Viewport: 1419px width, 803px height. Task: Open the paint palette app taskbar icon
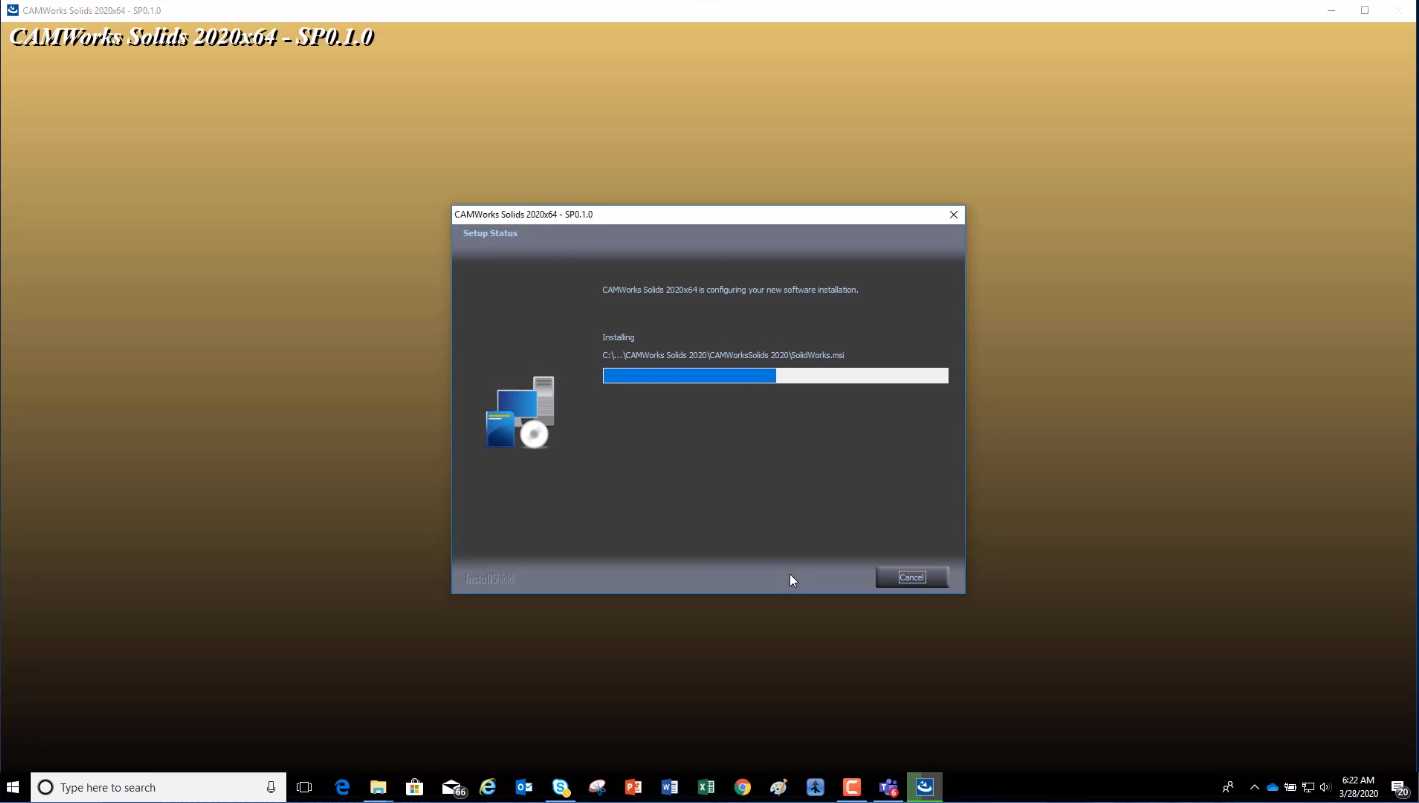[779, 787]
